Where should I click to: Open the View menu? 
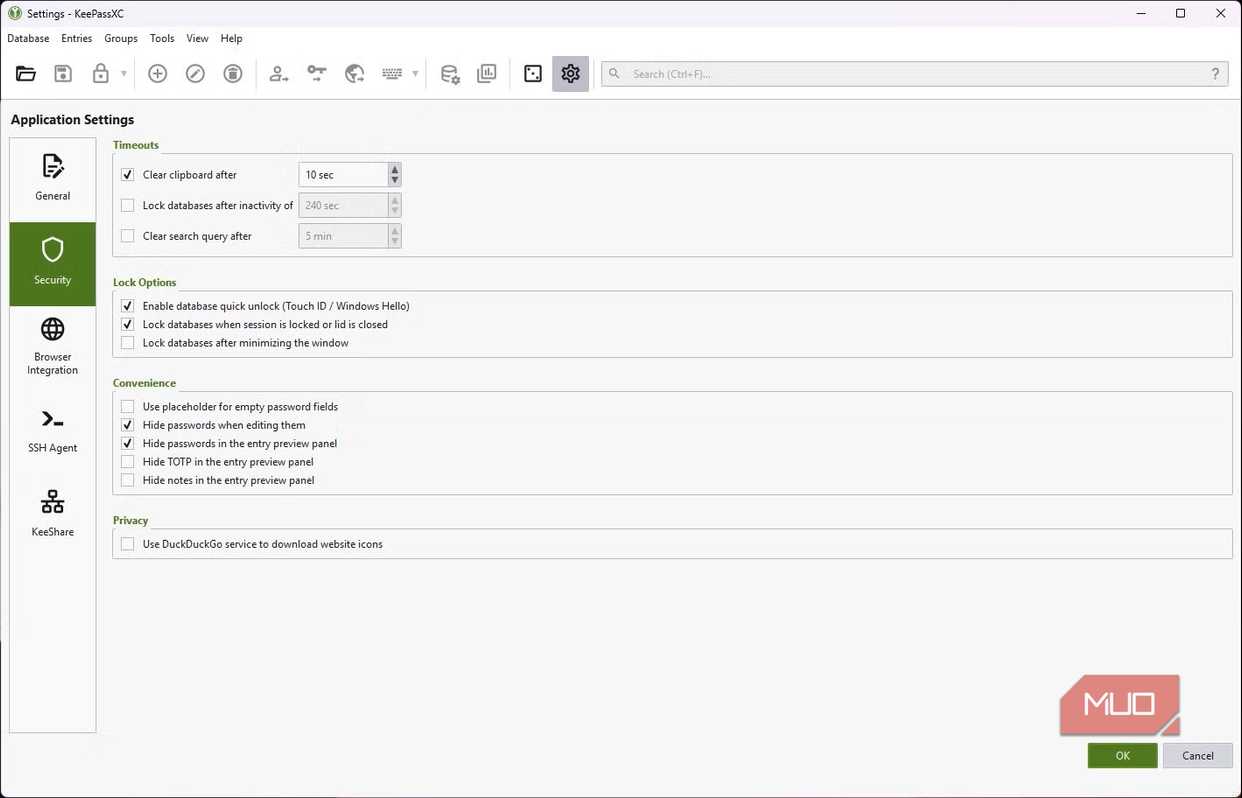pos(197,38)
